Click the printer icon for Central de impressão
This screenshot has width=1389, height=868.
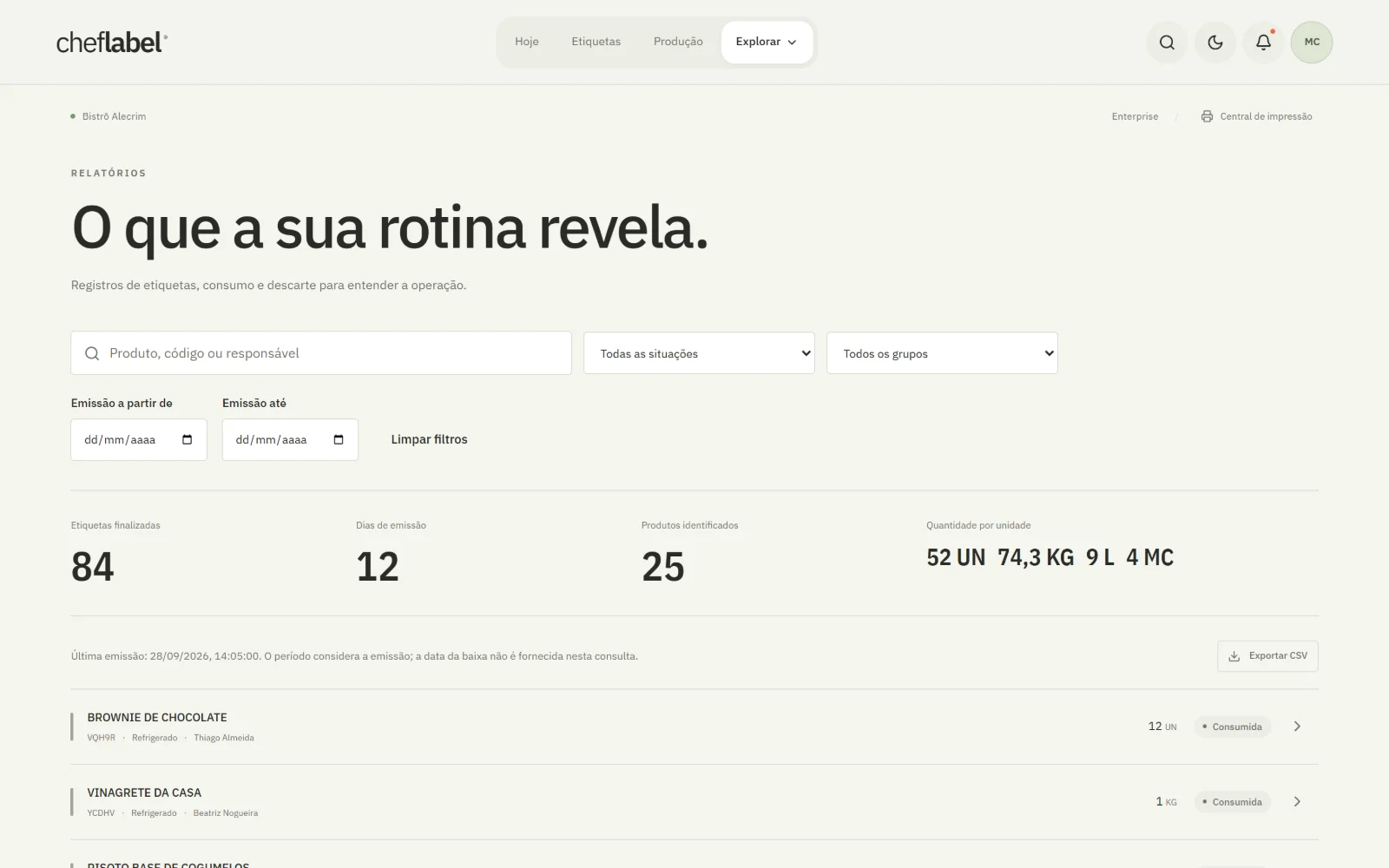click(x=1207, y=116)
